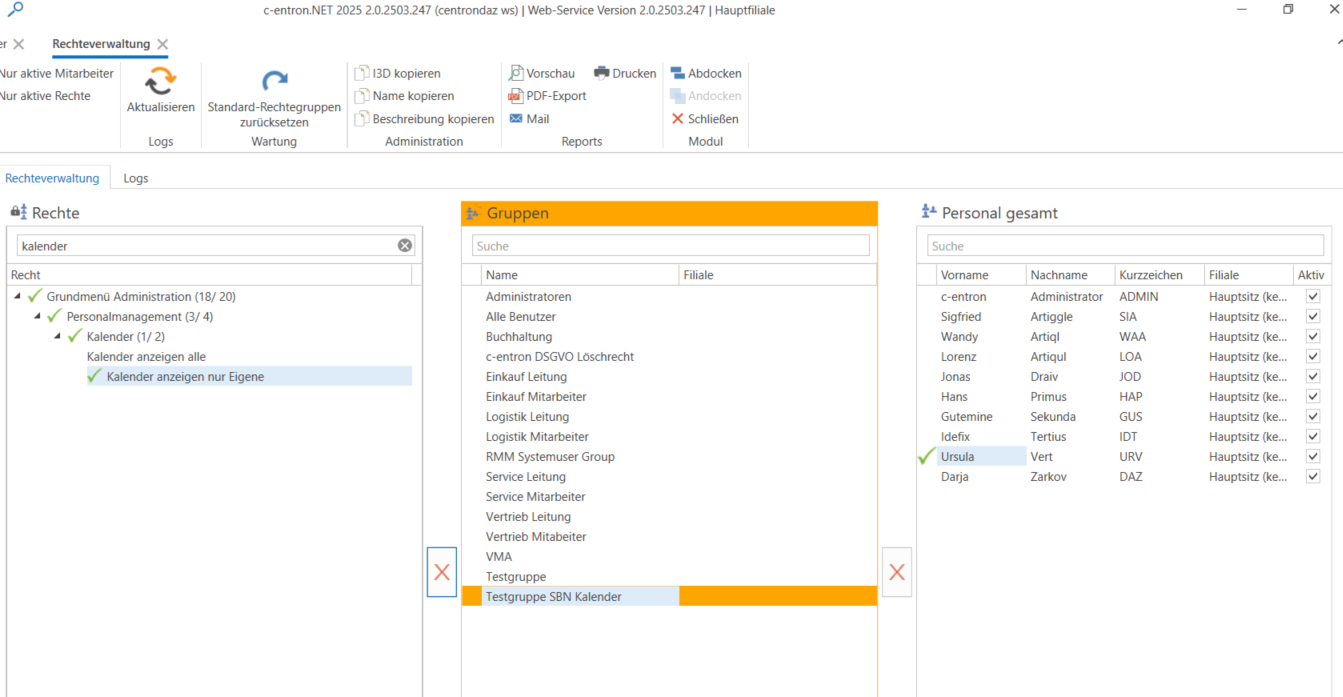Switch to the Logs tab
The width and height of the screenshot is (1343, 697).
pos(136,178)
